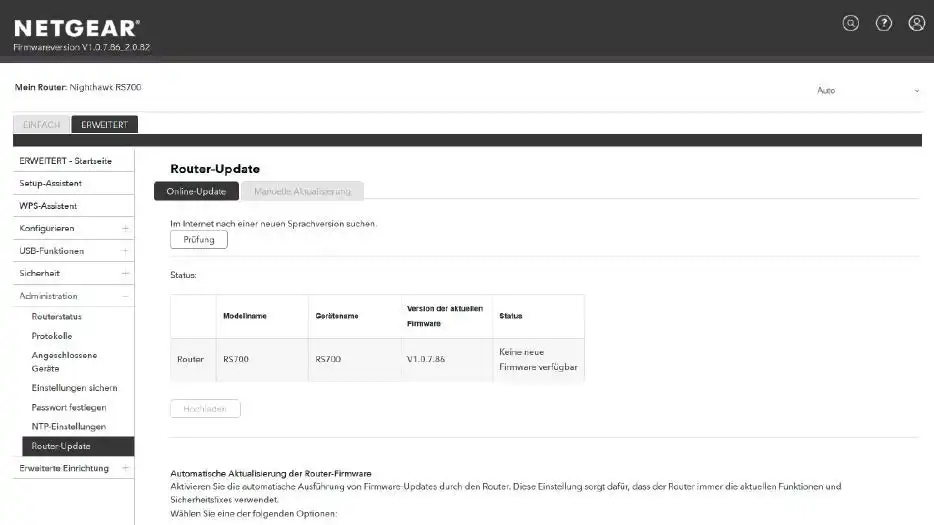The image size is (934, 525).
Task: Open the help question mark icon
Action: (x=884, y=23)
